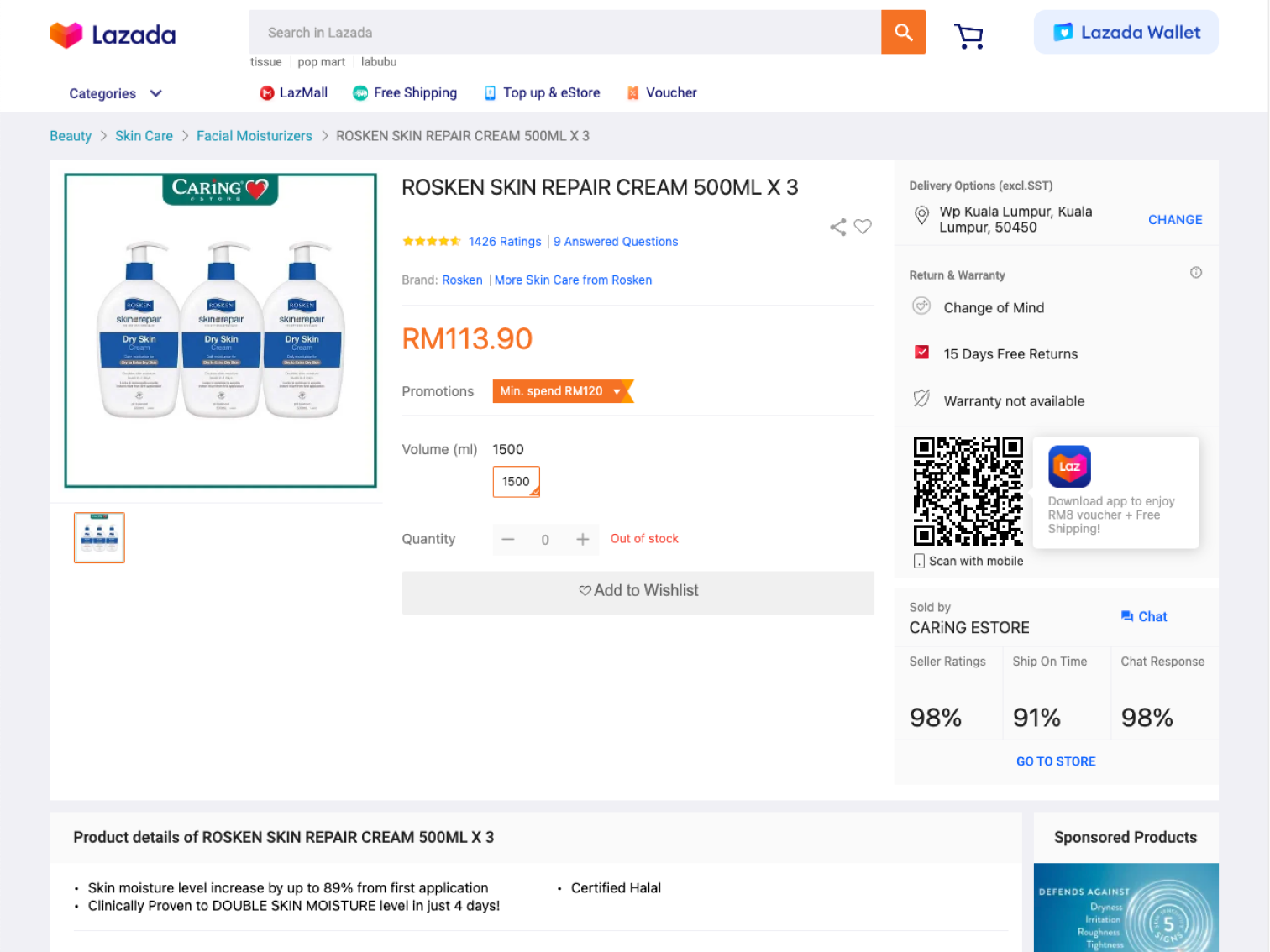Image resolution: width=1270 pixels, height=952 pixels.
Task: Toggle the 15 Days Free Returns checkbox
Action: (921, 353)
